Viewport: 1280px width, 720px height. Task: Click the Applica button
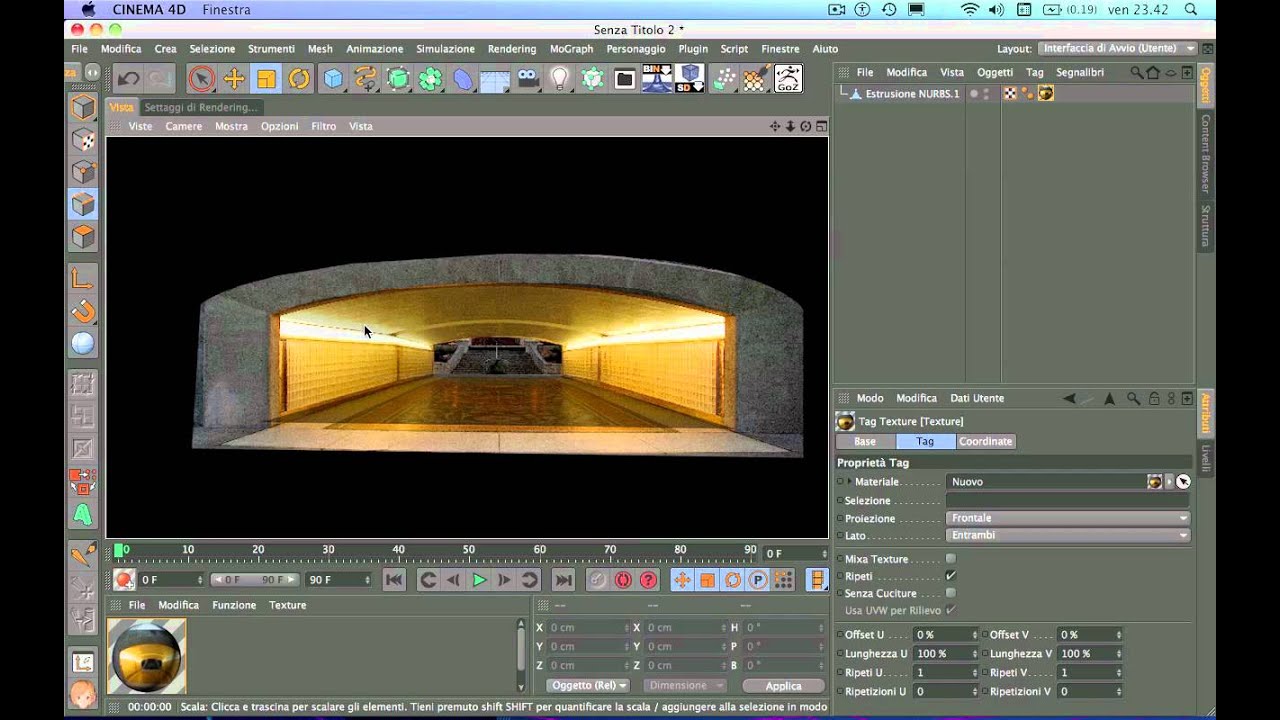783,686
